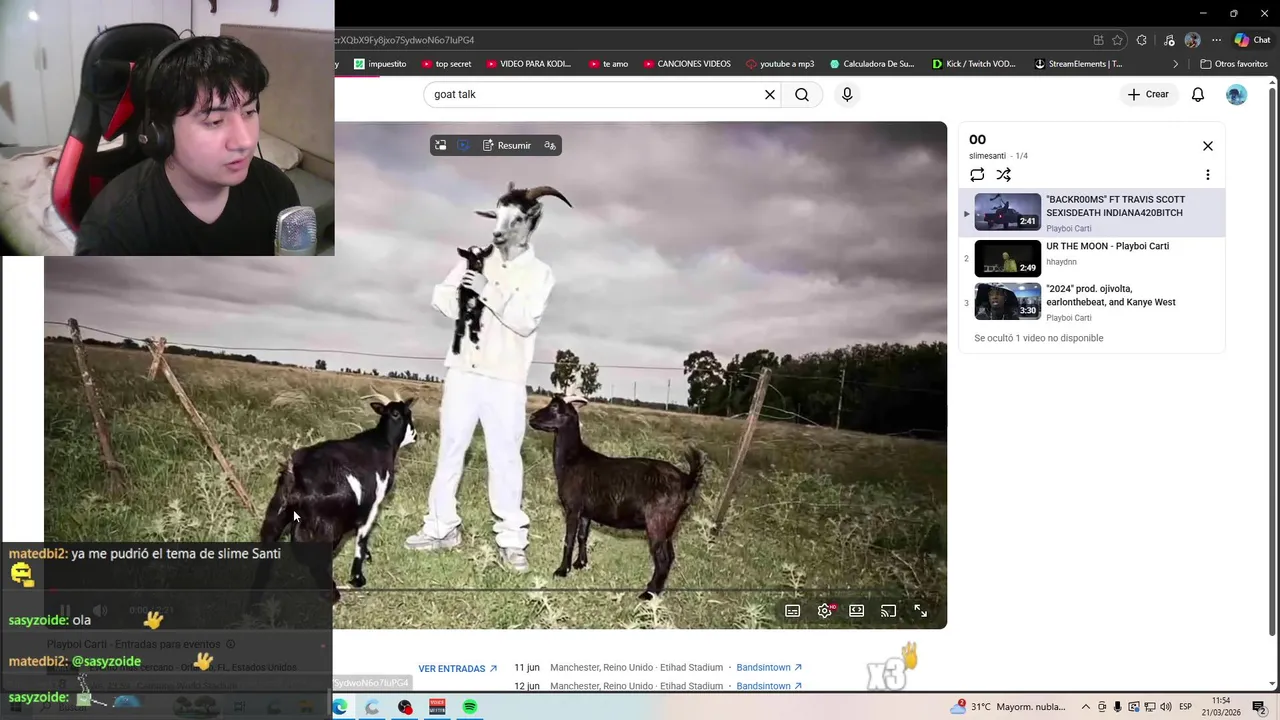Open Bandsintown link for 12 jun
The width and height of the screenshot is (1280, 720).
[769, 686]
